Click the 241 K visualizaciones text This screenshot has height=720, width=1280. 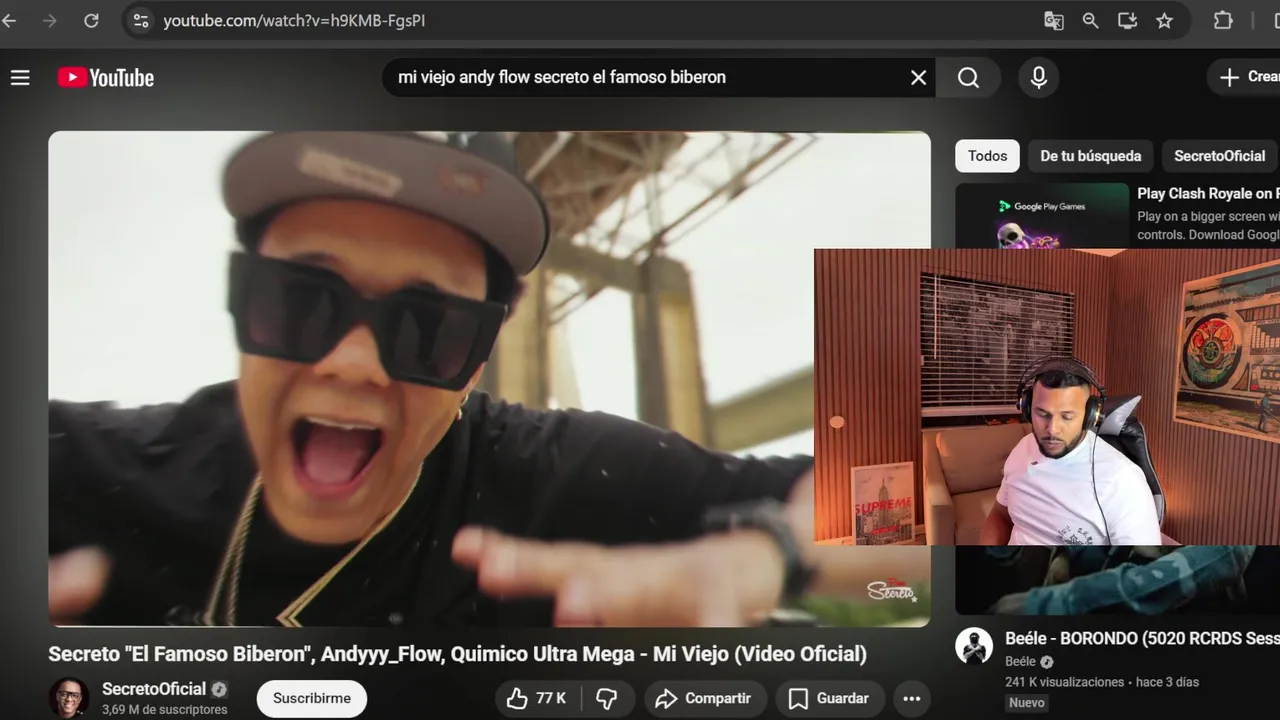point(1065,682)
